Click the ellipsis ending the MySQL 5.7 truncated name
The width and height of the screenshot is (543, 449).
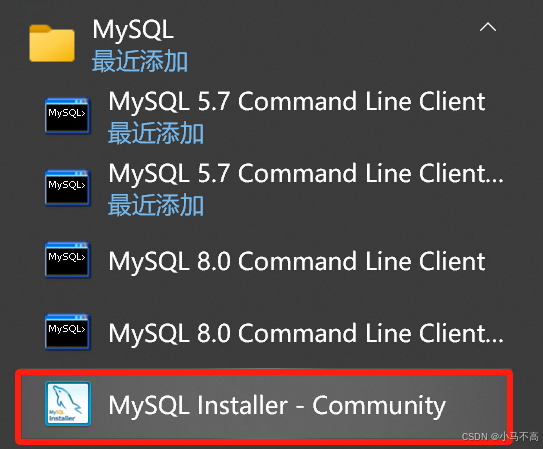[x=495, y=180]
